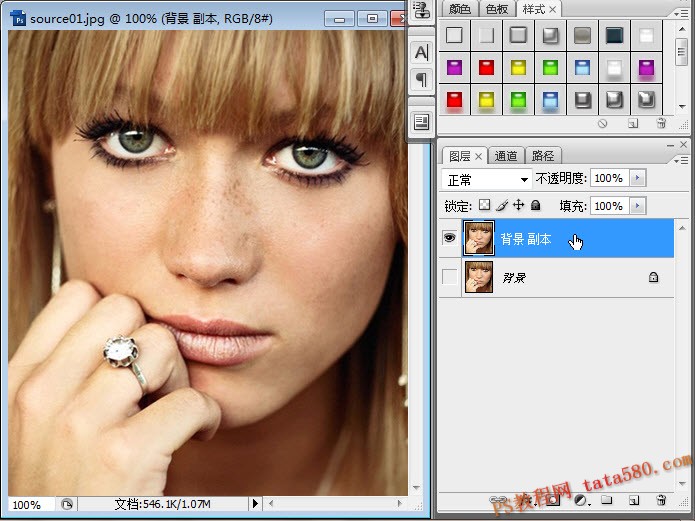Close the 图层 tab with its x
695x521 pixels.
(x=478, y=156)
